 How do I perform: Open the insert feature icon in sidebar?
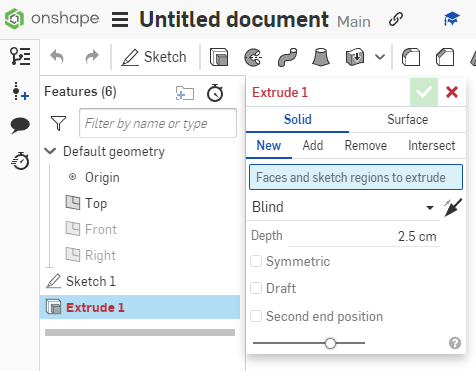[x=20, y=91]
